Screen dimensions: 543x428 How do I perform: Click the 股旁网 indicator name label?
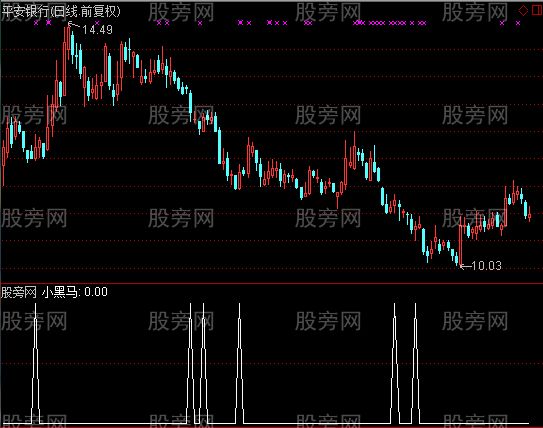point(19,292)
